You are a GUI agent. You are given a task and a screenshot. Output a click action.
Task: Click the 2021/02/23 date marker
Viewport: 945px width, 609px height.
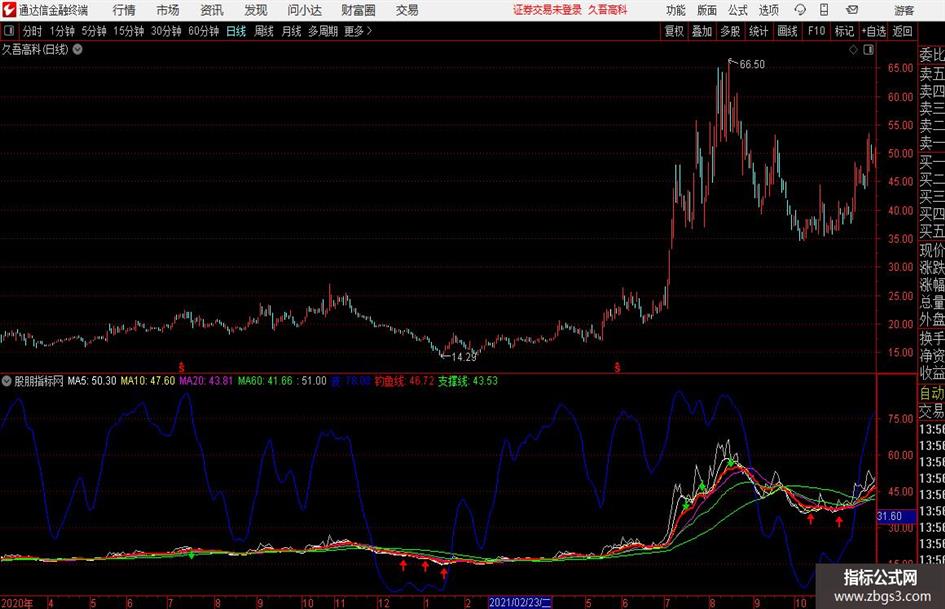pos(519,602)
